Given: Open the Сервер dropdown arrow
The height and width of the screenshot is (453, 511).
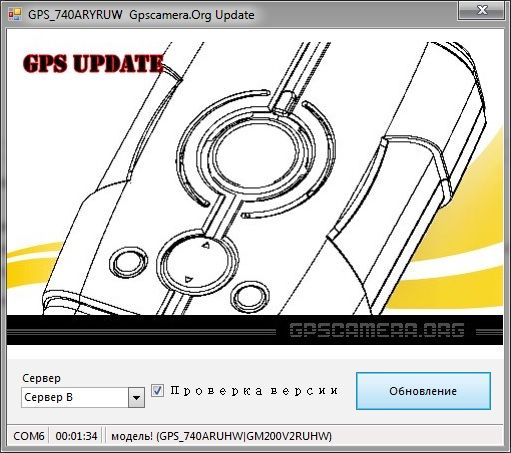Looking at the screenshot, I should [x=136, y=397].
